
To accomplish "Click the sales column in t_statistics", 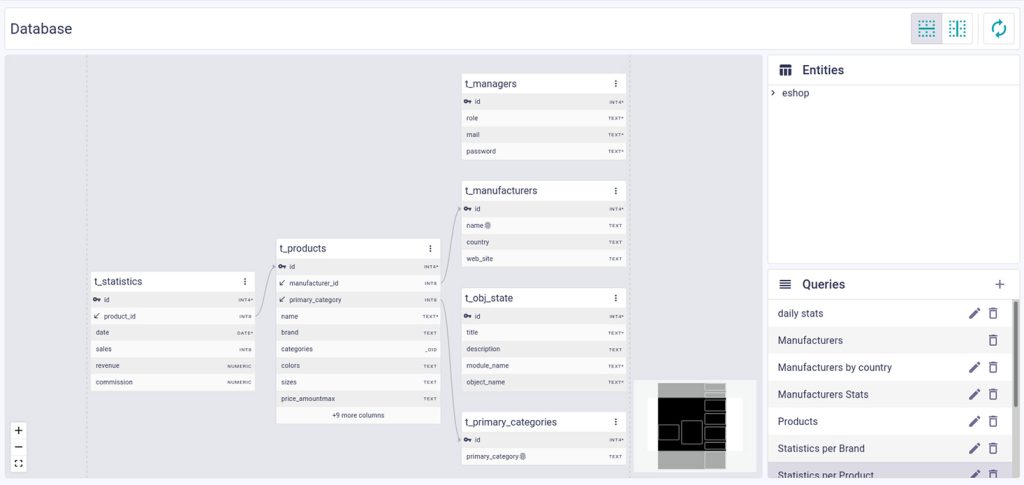I will [x=172, y=349].
